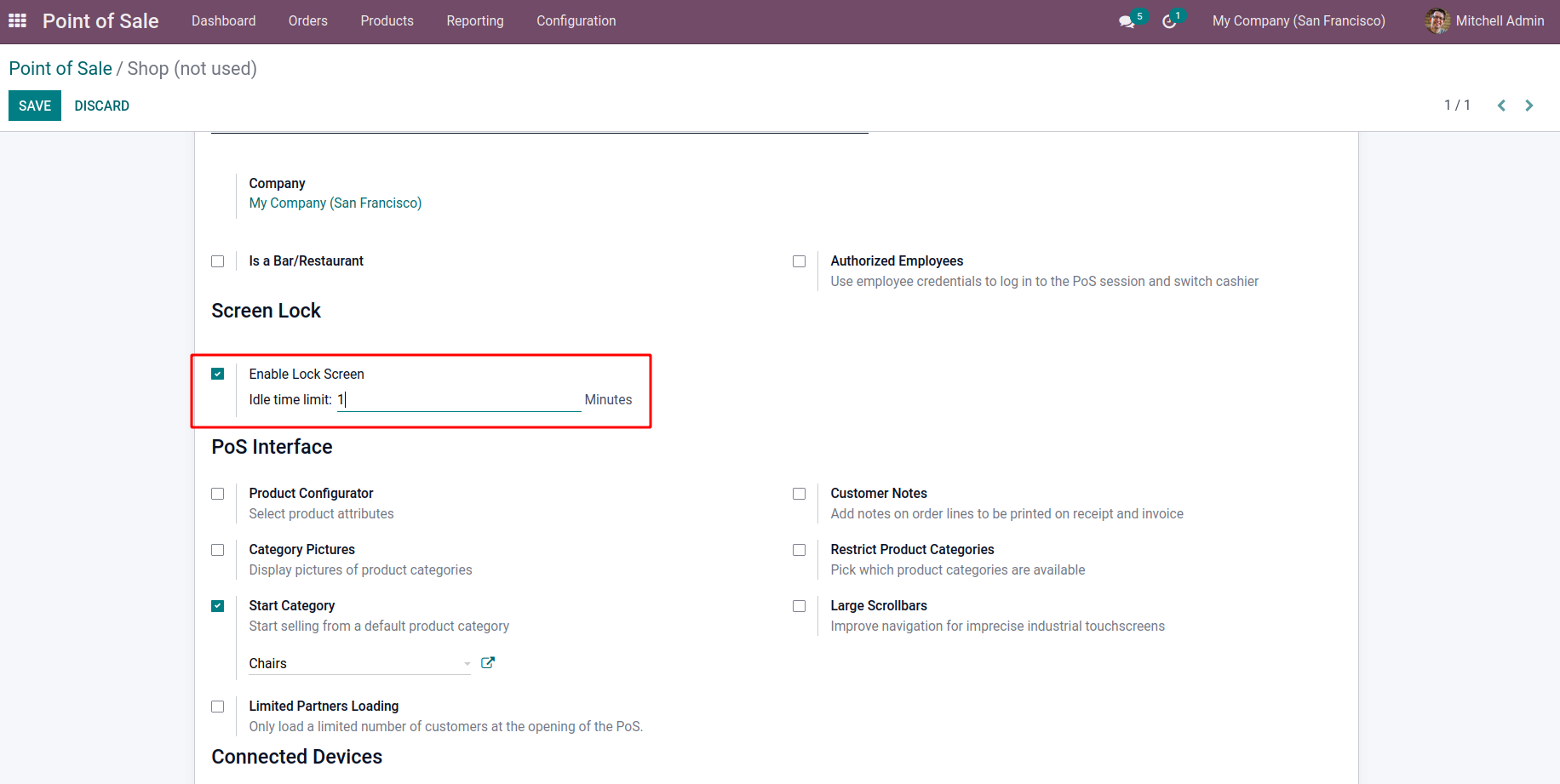Enable the Authorized Employees checkbox
Image resolution: width=1560 pixels, height=784 pixels.
coord(799,261)
